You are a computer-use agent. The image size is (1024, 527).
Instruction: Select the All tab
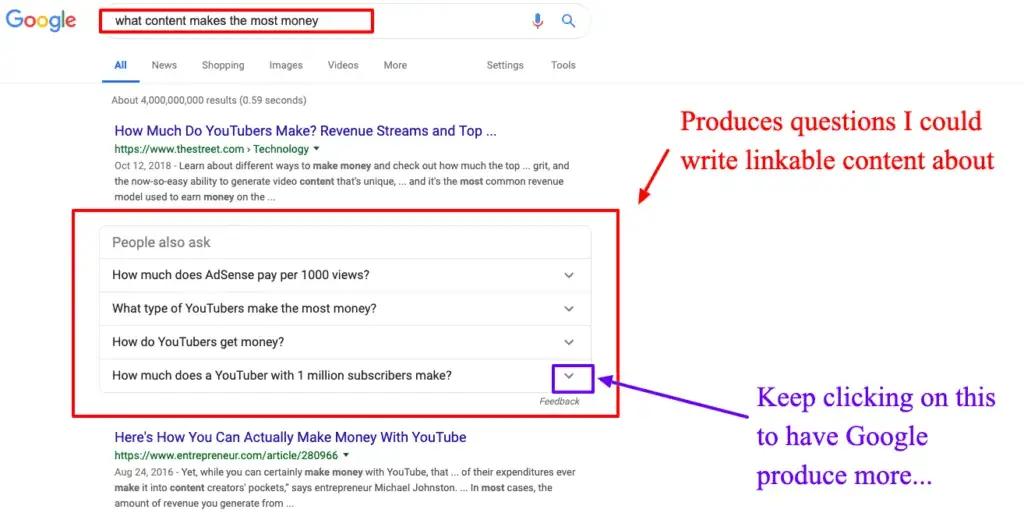(x=121, y=65)
